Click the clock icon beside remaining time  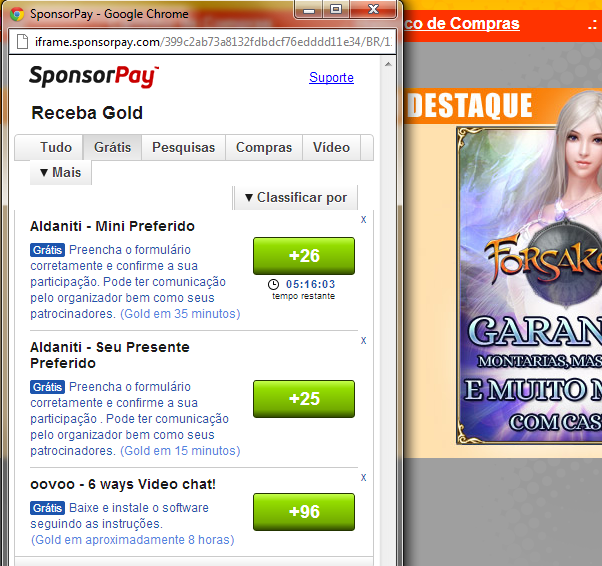[273, 285]
